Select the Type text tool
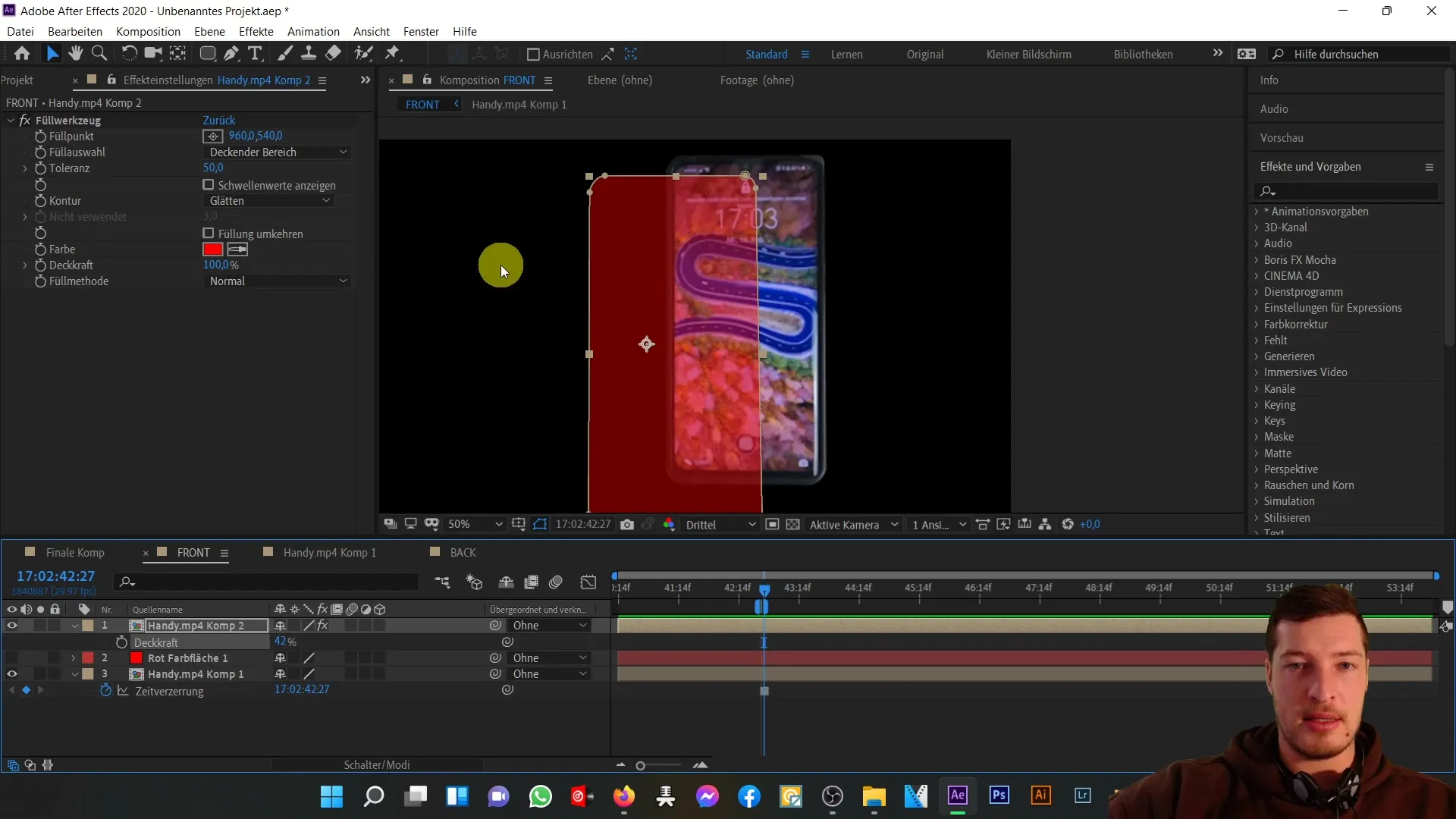The height and width of the screenshot is (819, 1456). [255, 54]
